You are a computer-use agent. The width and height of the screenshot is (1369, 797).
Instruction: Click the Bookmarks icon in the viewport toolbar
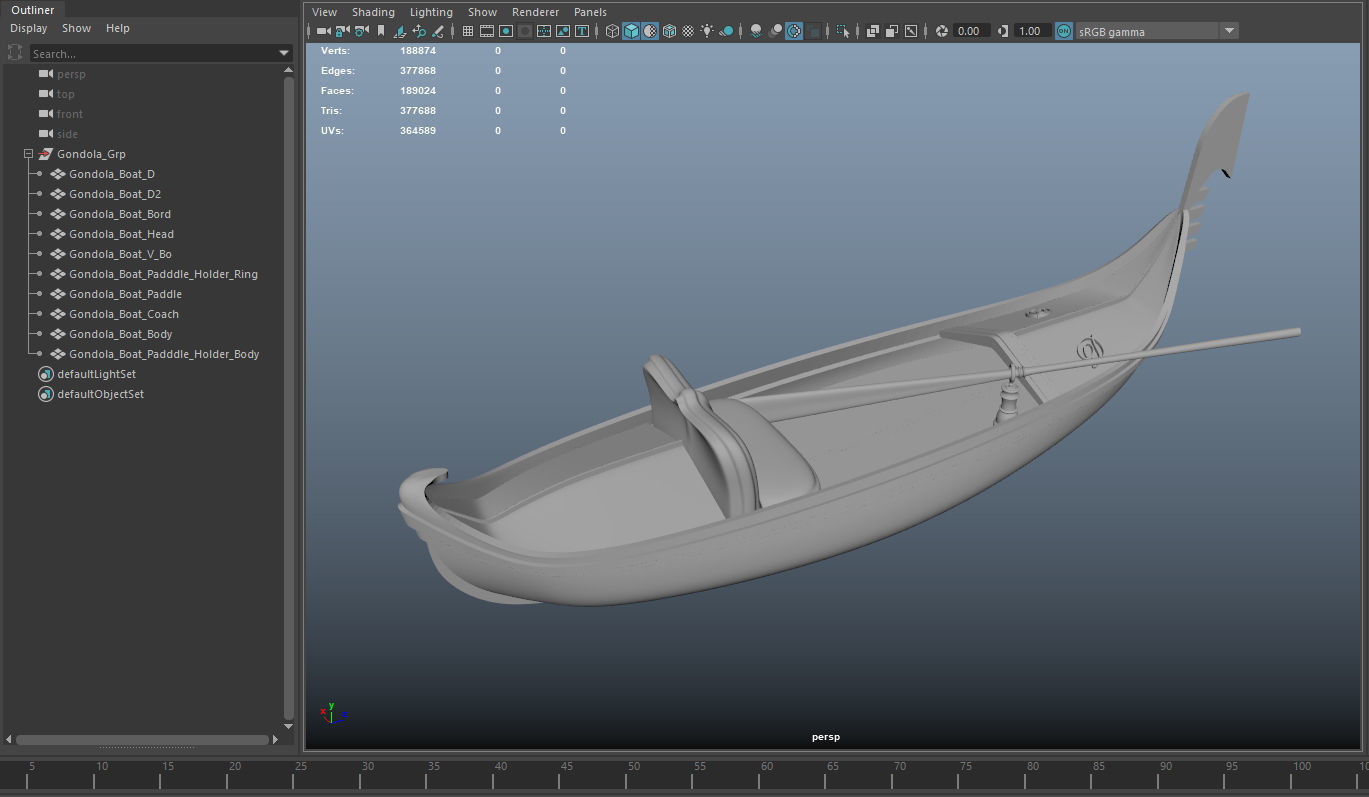coord(380,31)
